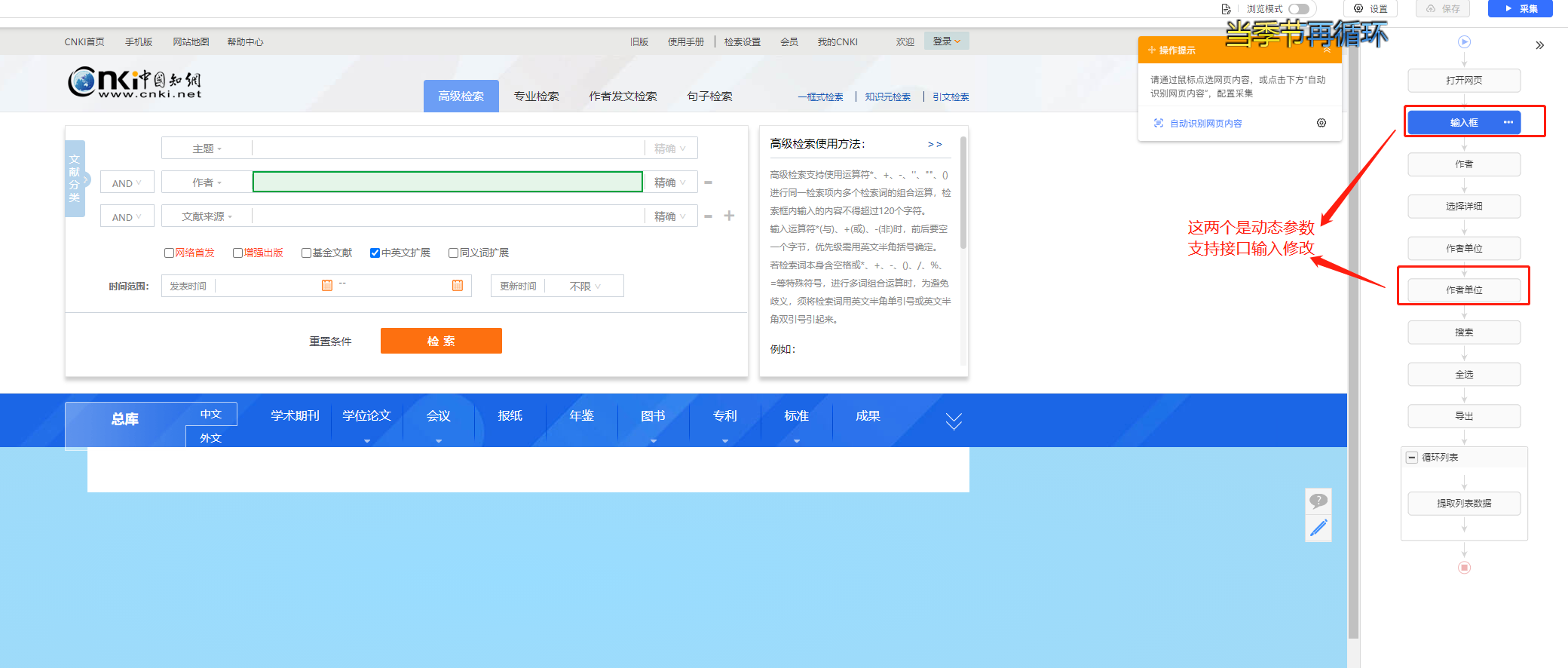Screen dimensions: 1568x668
Task: Check the 网络首发 checkbox
Action: [x=170, y=253]
